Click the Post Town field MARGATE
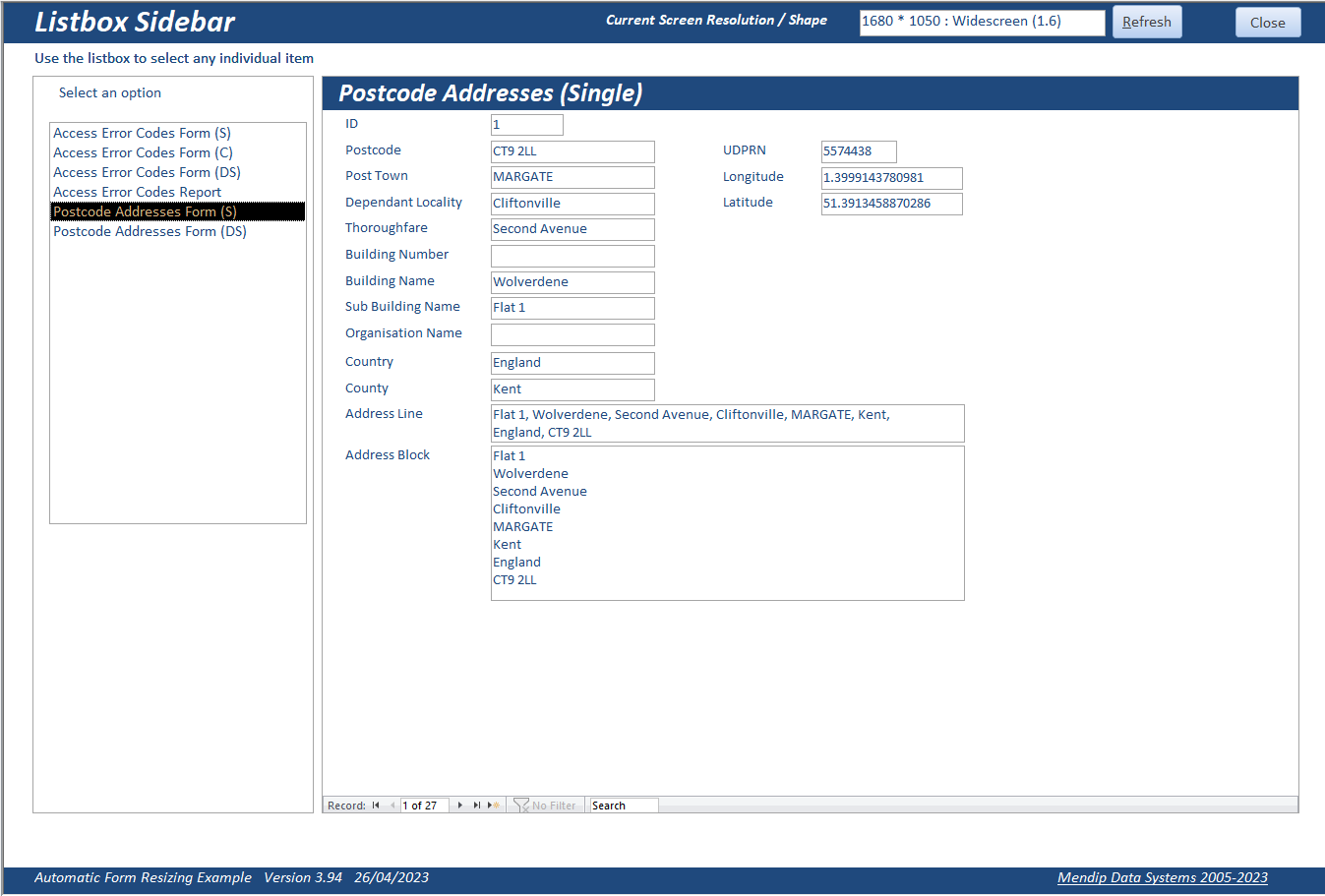The image size is (1325, 896). tap(572, 177)
